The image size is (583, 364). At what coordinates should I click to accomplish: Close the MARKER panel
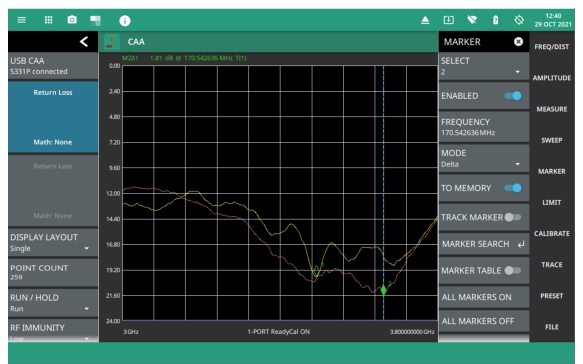tap(518, 42)
